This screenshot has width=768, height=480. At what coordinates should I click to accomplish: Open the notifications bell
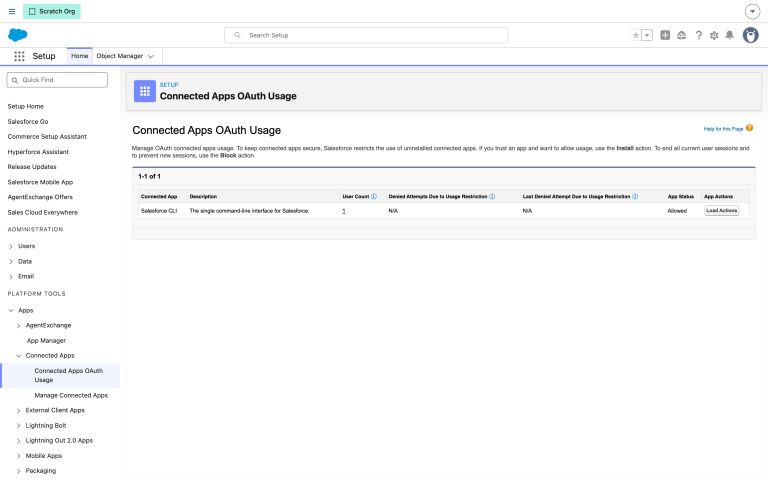[x=729, y=35]
